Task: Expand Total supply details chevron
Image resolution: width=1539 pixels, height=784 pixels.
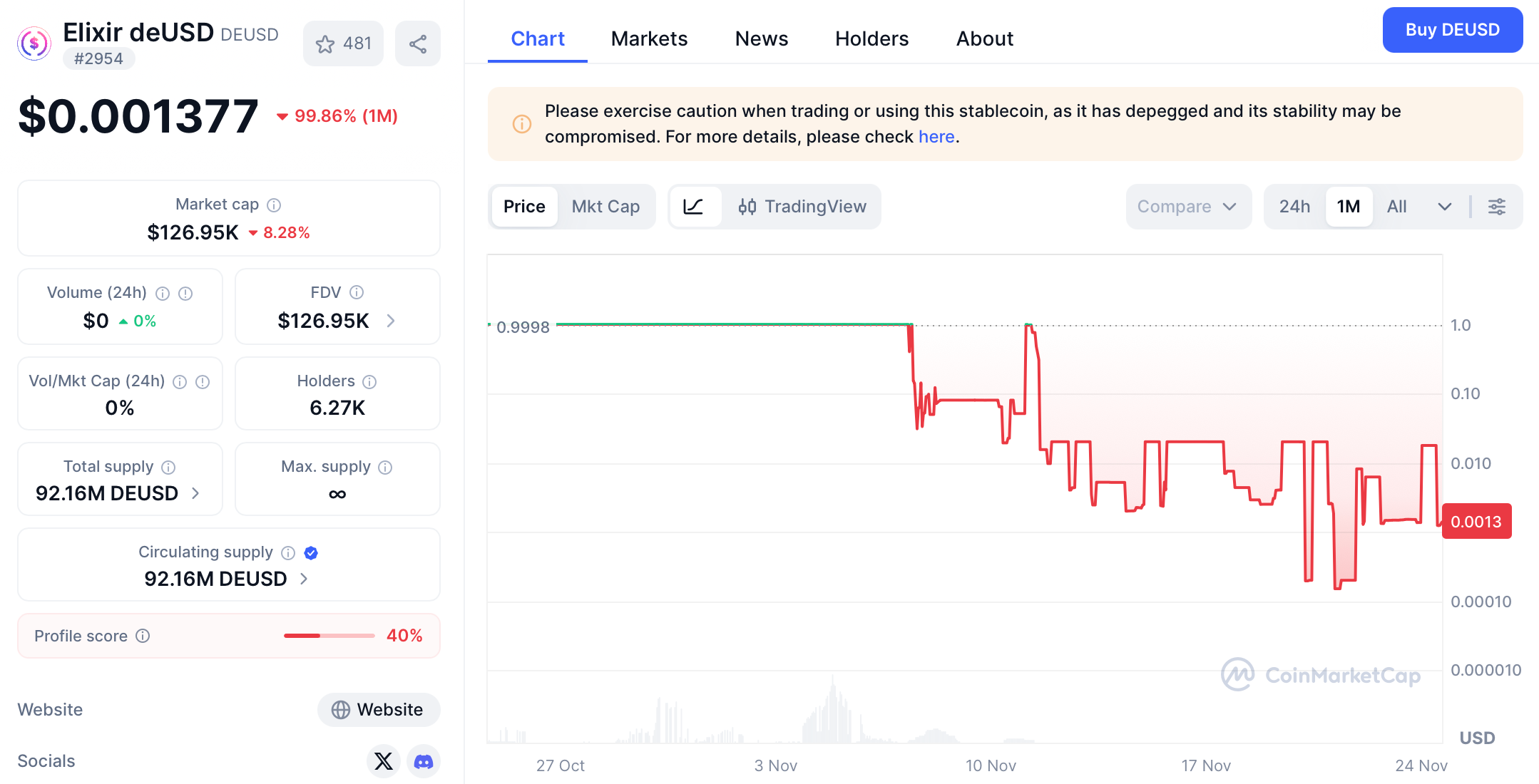Action: [x=196, y=492]
